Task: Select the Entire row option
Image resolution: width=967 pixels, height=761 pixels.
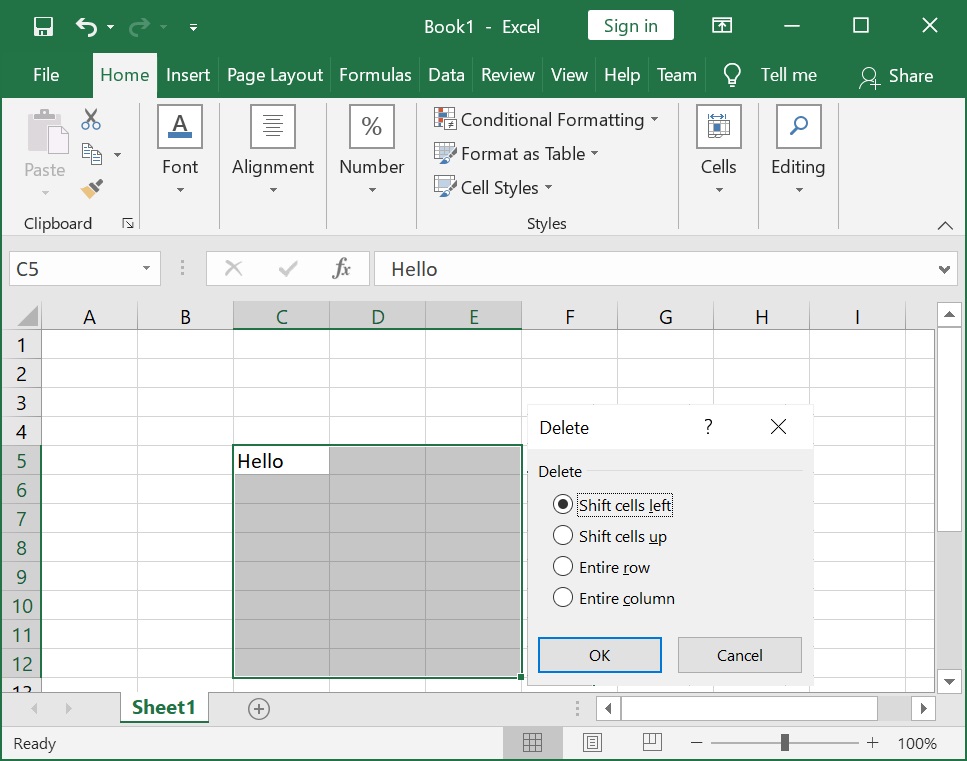Action: pyautogui.click(x=601, y=567)
